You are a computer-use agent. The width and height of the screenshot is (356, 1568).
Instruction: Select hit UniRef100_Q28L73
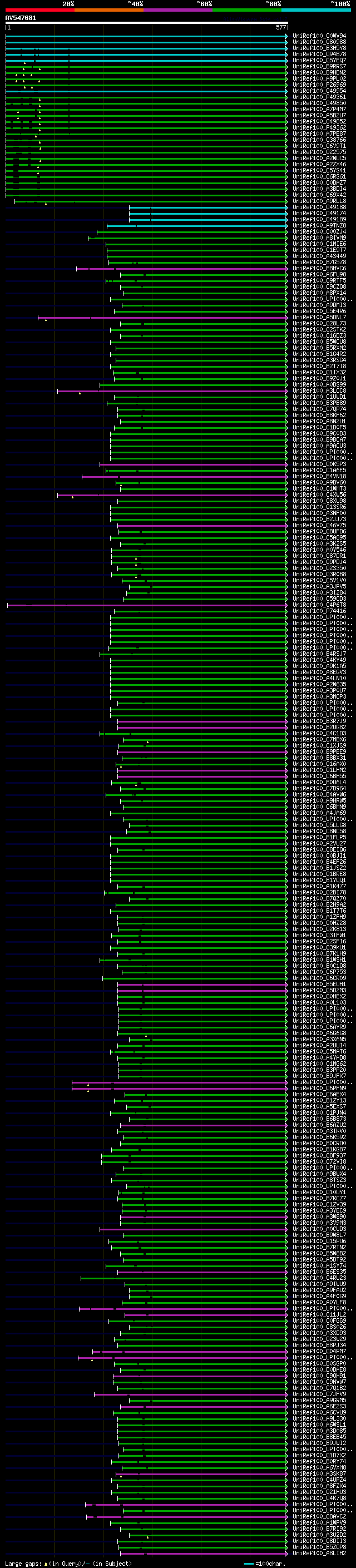click(x=319, y=323)
